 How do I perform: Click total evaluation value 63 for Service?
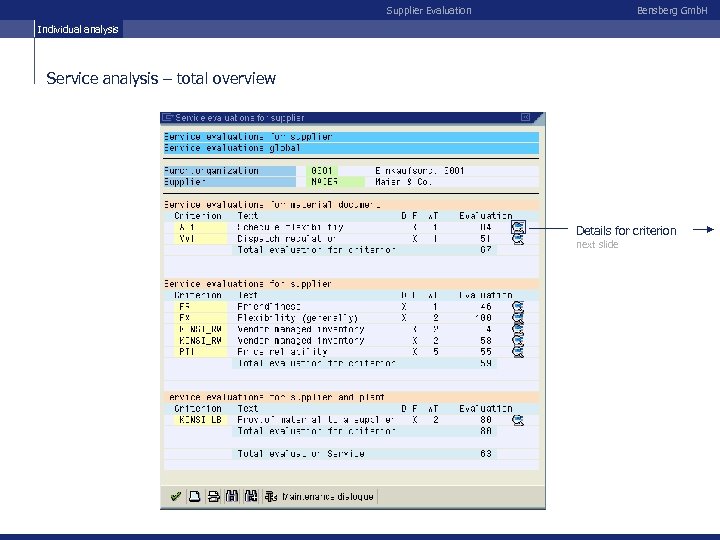coord(486,454)
